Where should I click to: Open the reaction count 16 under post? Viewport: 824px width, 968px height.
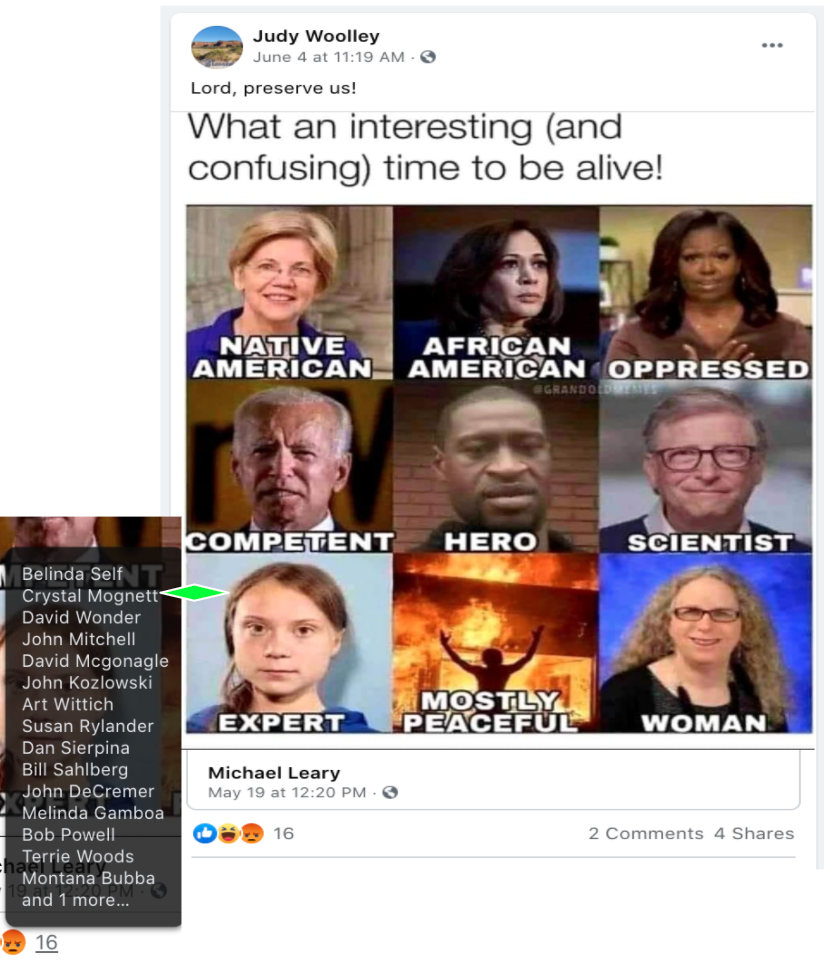(283, 833)
